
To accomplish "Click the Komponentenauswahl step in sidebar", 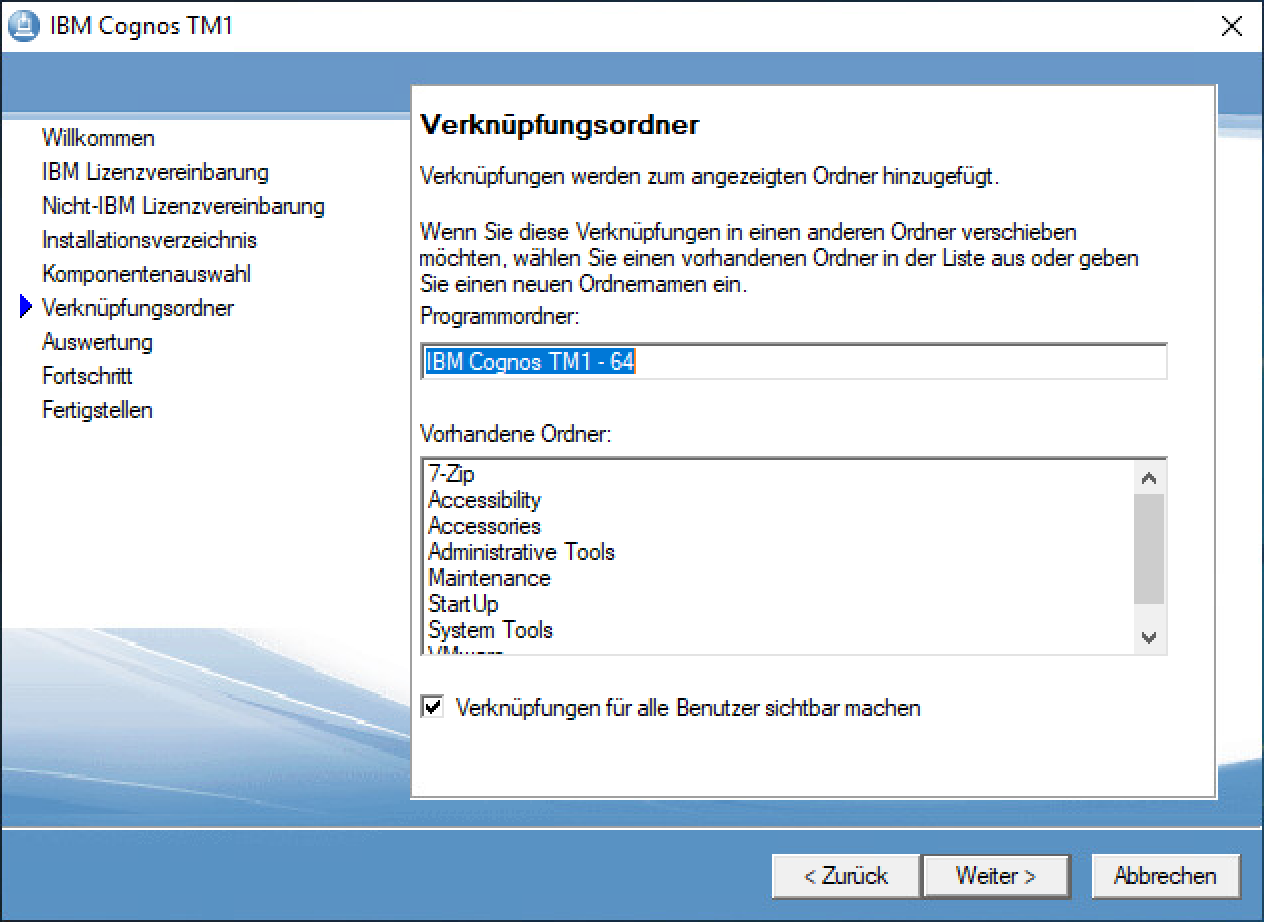I will [146, 274].
